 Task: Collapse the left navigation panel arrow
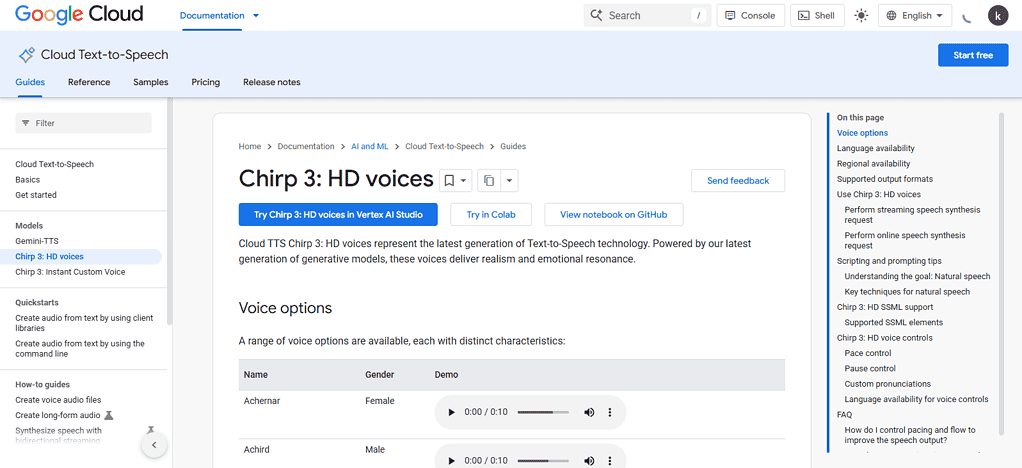(x=154, y=445)
